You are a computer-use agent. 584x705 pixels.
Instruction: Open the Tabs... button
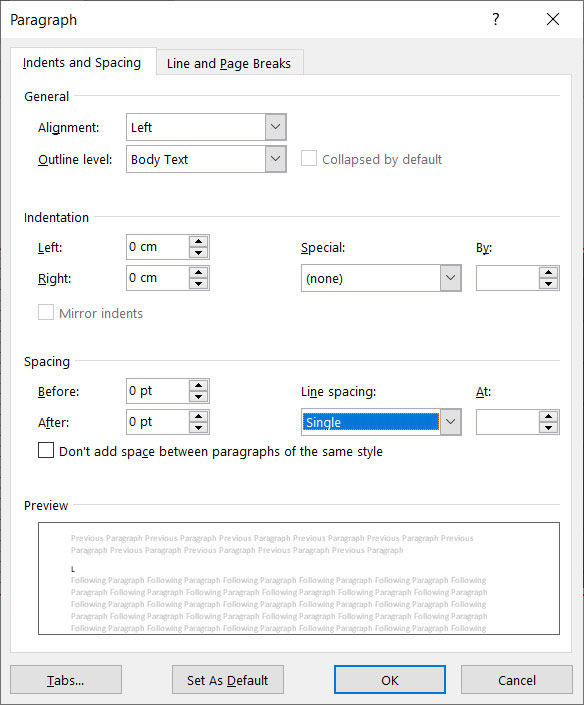pos(66,680)
